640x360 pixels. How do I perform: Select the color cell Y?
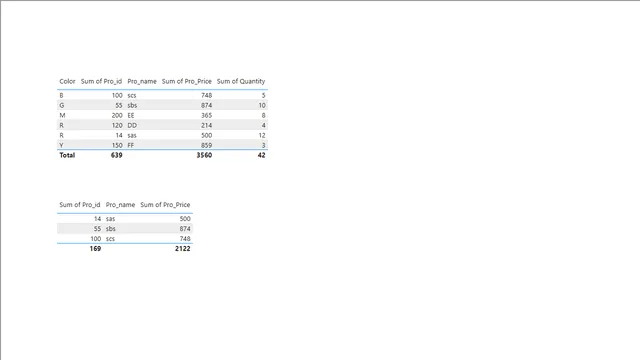pyautogui.click(x=61, y=145)
